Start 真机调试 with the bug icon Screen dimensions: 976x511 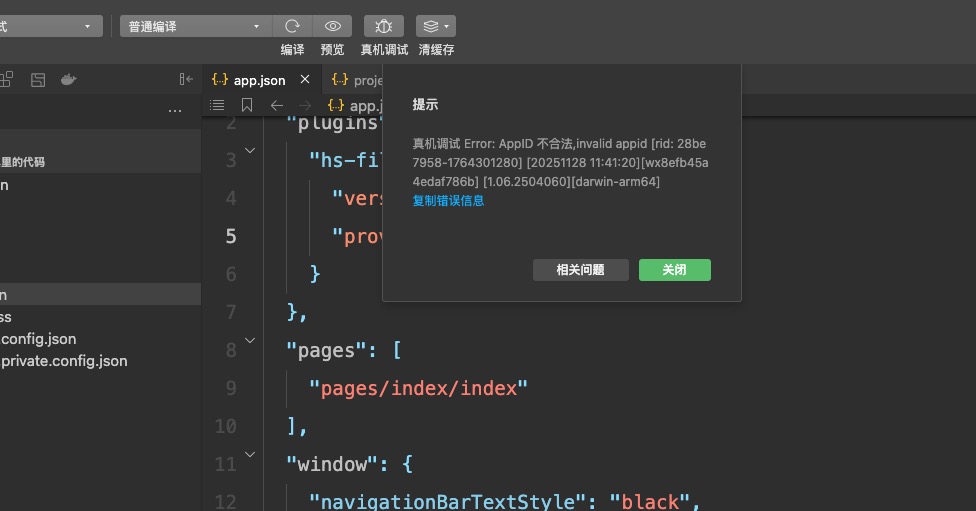point(384,26)
